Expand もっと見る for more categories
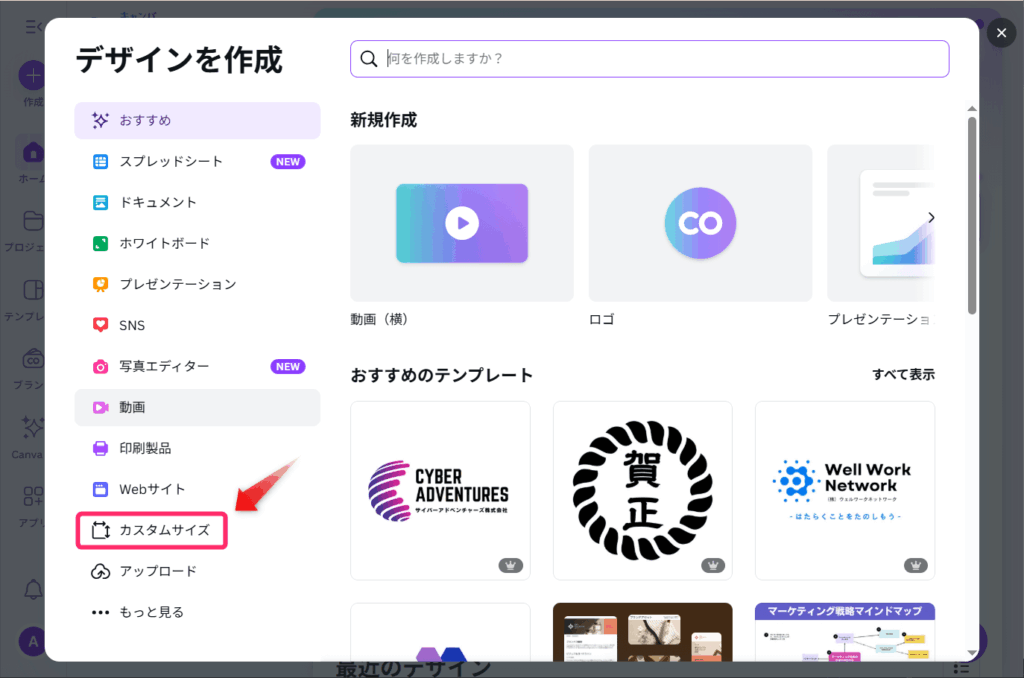1024x678 pixels. coord(197,612)
